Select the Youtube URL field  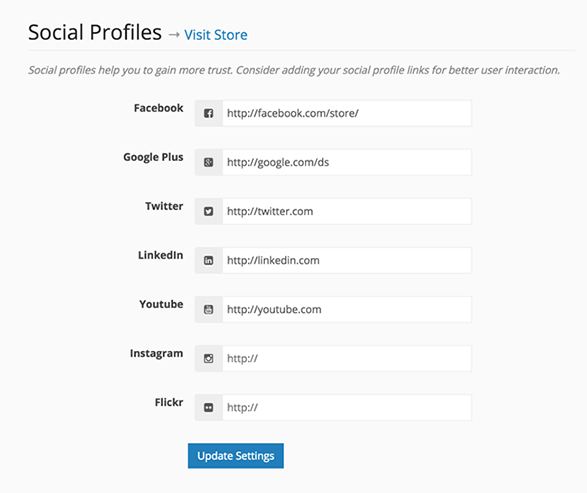tap(347, 309)
